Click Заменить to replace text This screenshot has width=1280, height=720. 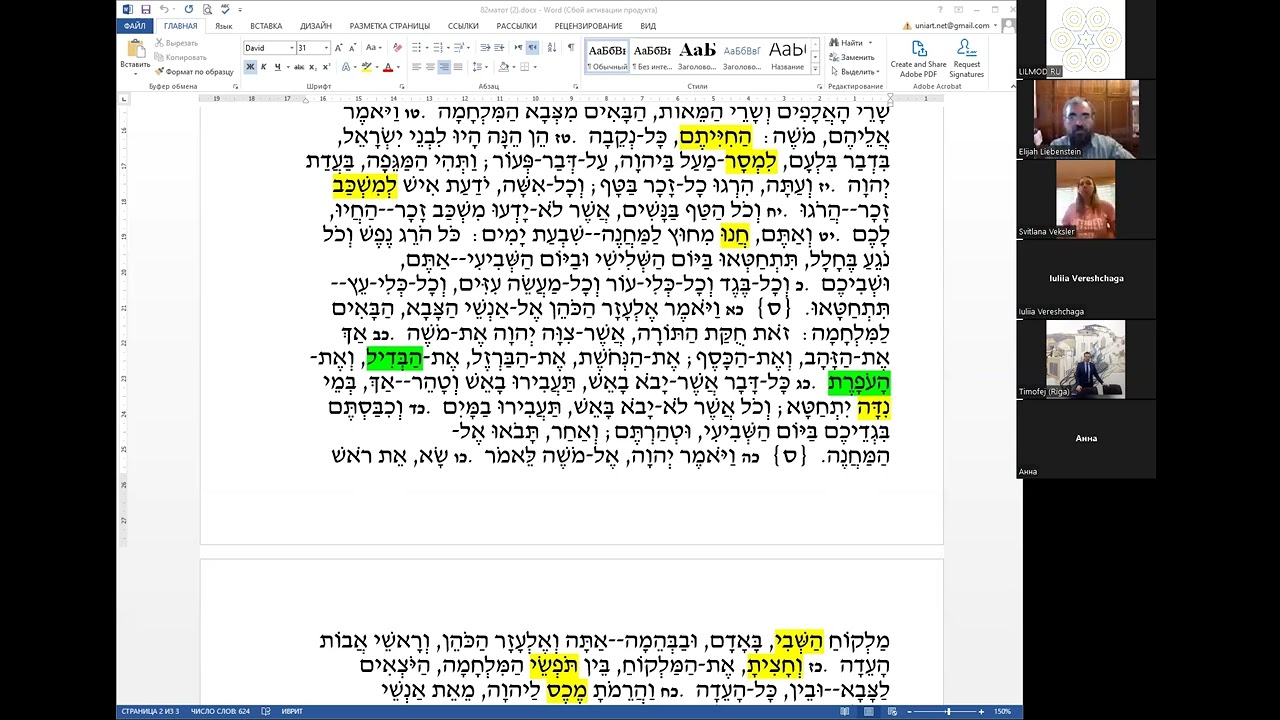pos(852,57)
